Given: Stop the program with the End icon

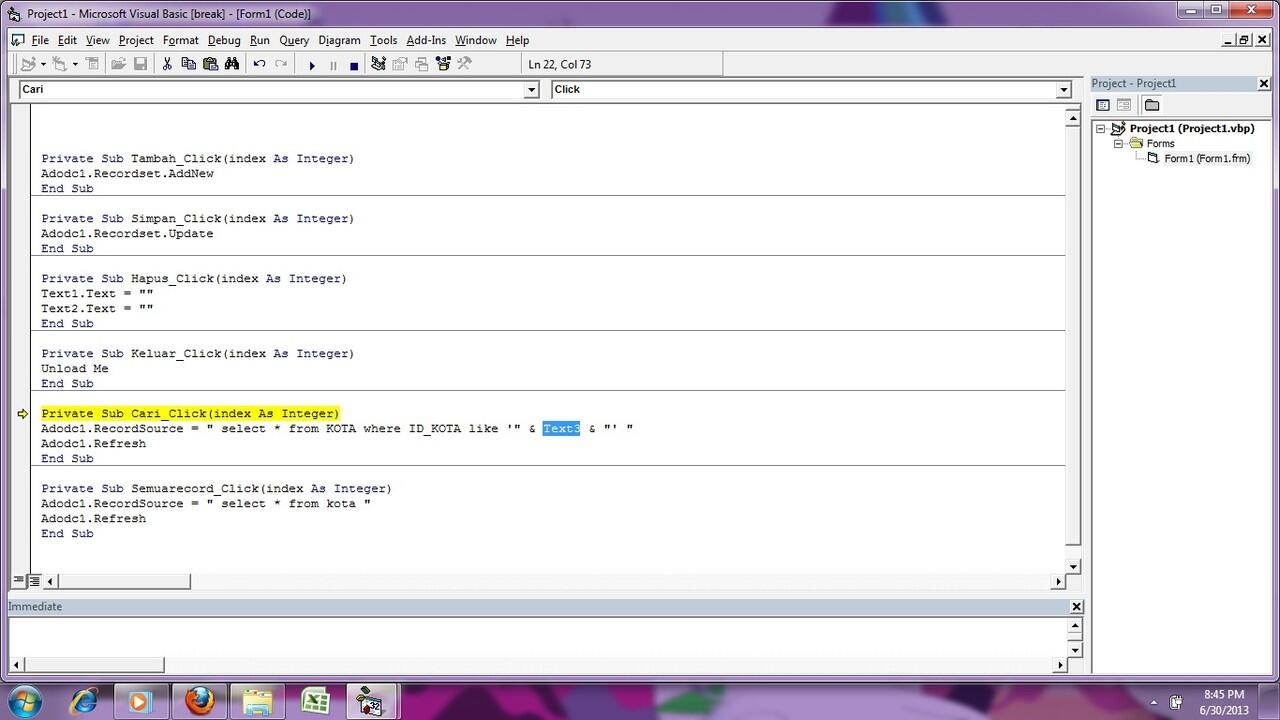Looking at the screenshot, I should (x=354, y=65).
